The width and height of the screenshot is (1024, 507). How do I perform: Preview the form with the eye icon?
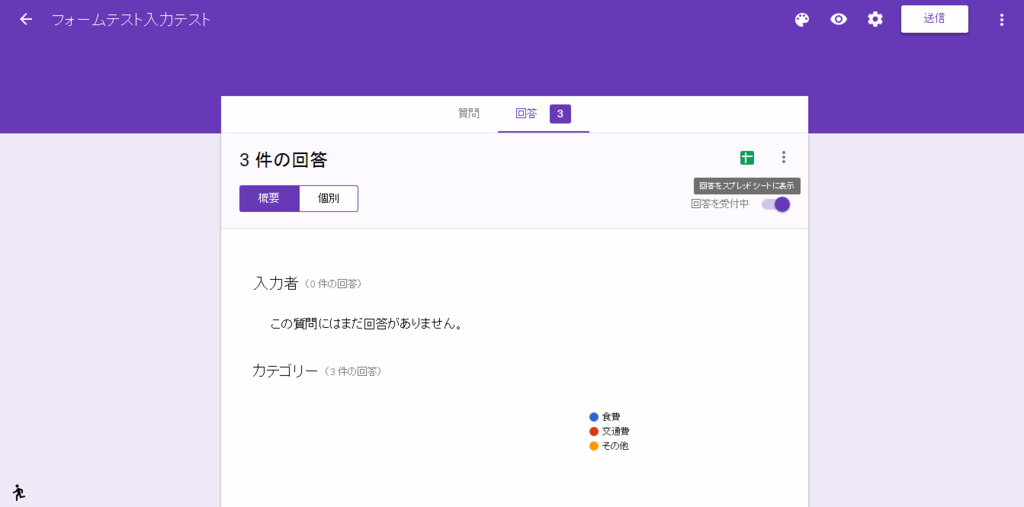coord(839,20)
